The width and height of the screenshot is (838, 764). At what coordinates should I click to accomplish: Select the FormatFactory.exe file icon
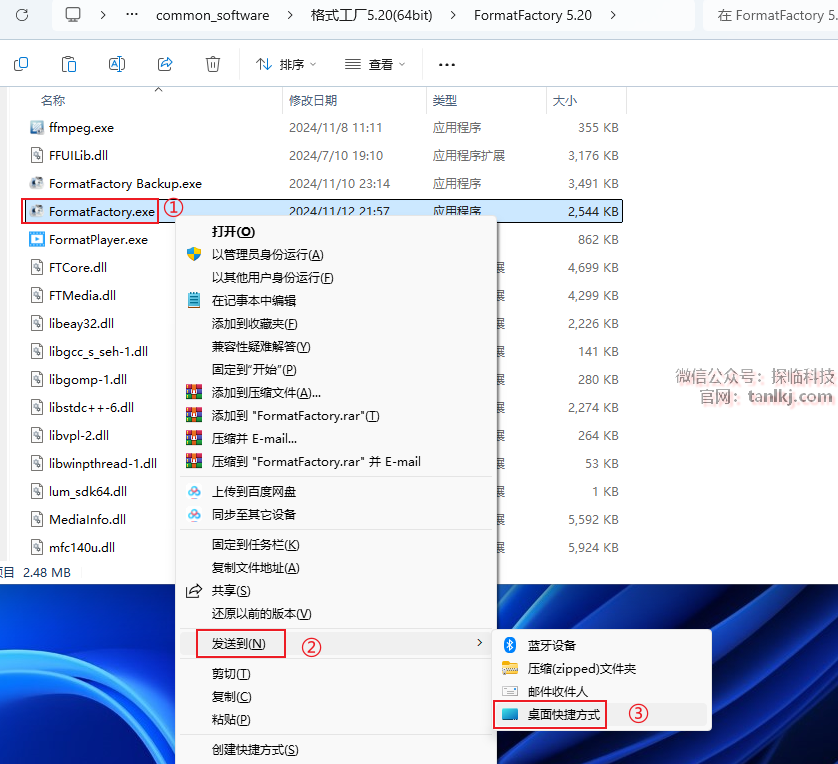[x=37, y=211]
